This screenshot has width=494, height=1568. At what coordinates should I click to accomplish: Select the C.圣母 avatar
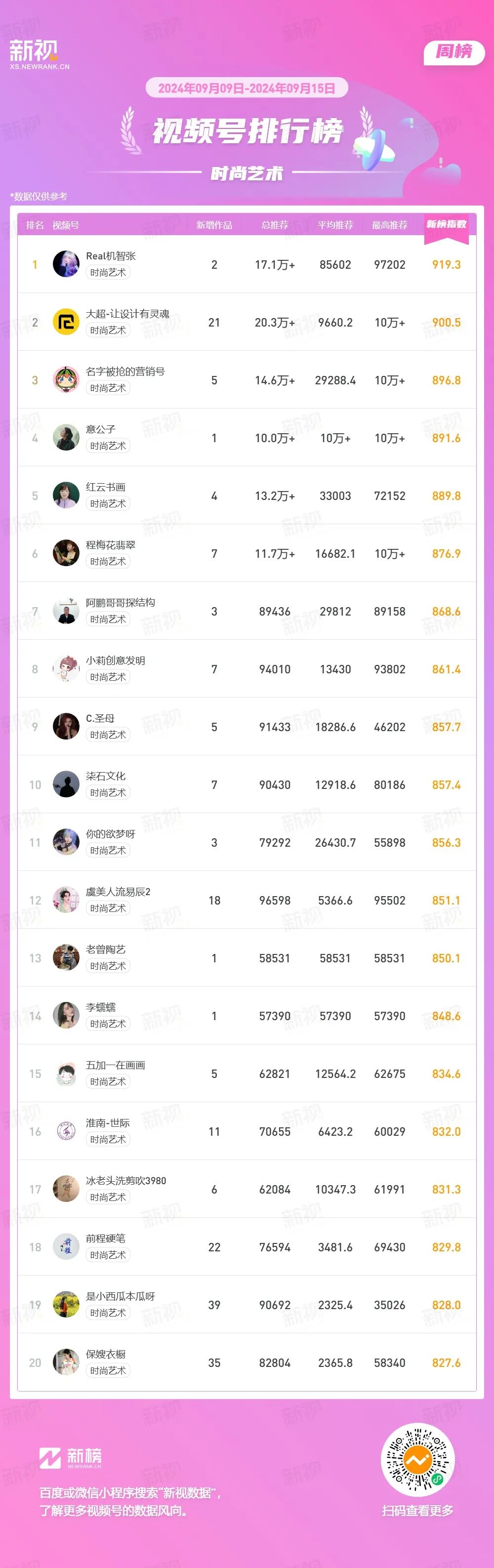[66, 727]
